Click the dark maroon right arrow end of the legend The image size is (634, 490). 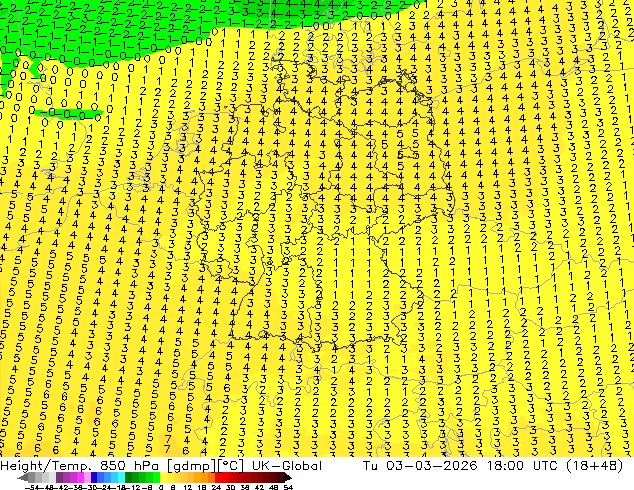[288, 477]
